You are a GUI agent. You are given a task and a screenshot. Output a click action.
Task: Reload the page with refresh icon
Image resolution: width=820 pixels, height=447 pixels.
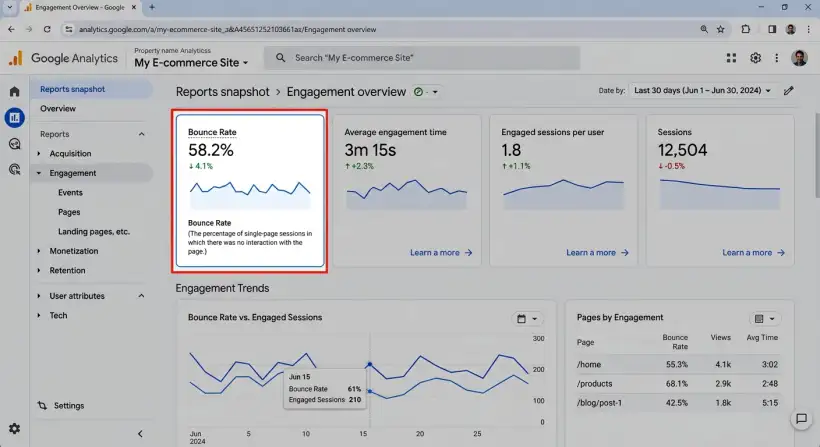(47, 29)
